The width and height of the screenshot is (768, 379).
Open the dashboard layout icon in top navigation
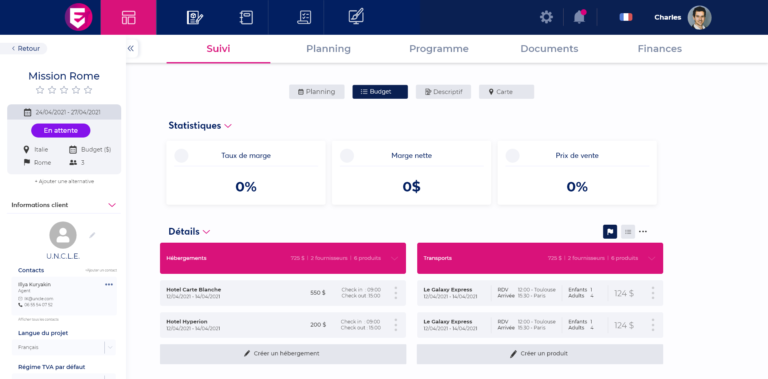click(x=128, y=17)
